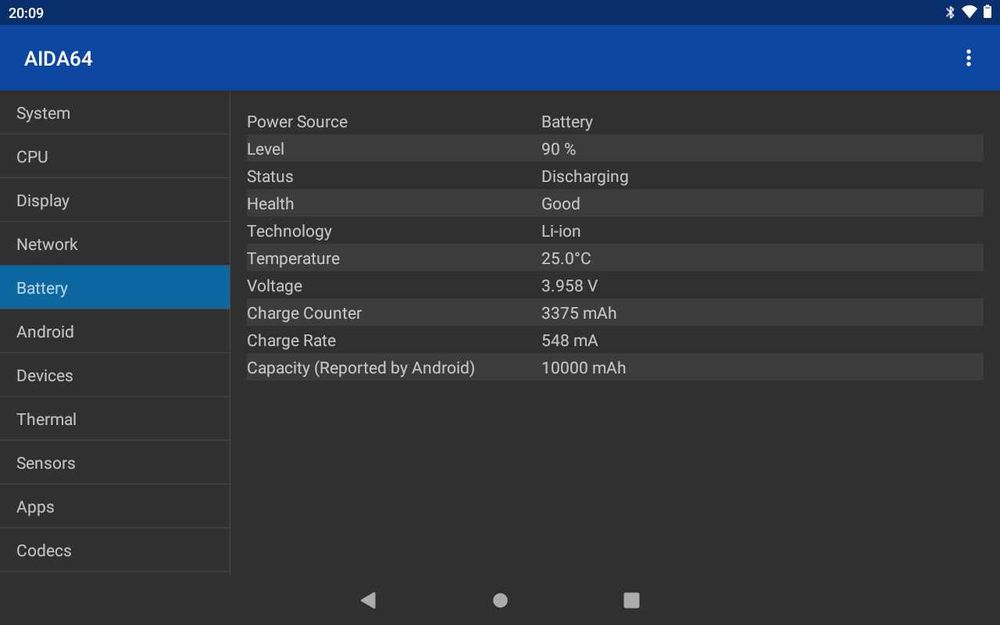The height and width of the screenshot is (625, 1000).
Task: Tap the recent apps square button
Action: point(631,600)
